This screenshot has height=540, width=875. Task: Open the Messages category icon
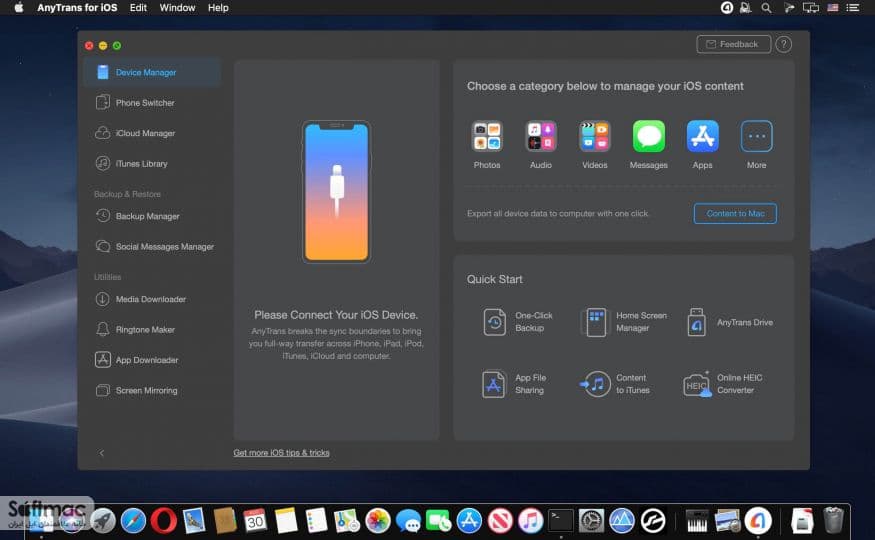pyautogui.click(x=648, y=136)
